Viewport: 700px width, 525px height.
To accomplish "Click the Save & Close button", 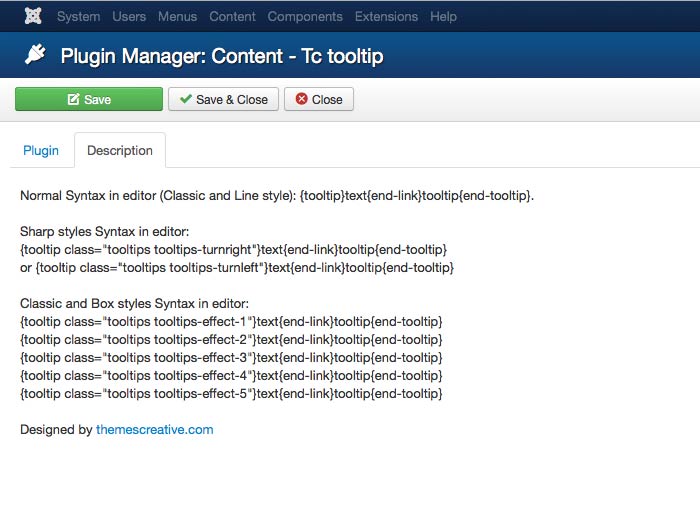I will 222,99.
